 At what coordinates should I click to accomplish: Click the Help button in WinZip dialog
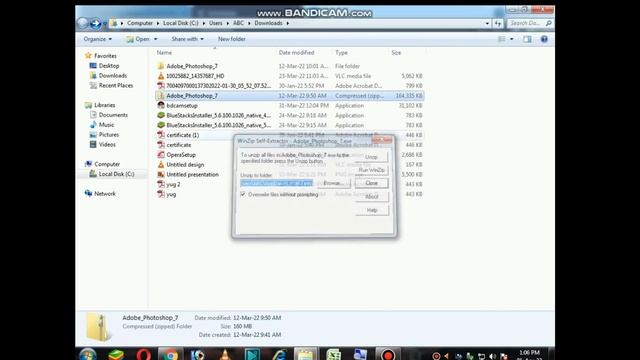click(x=371, y=210)
